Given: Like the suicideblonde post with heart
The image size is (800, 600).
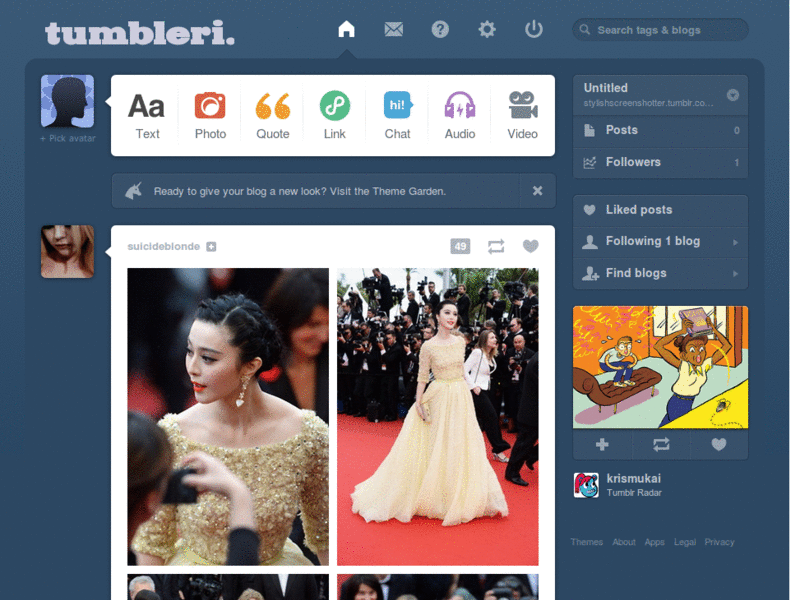Looking at the screenshot, I should click(531, 246).
